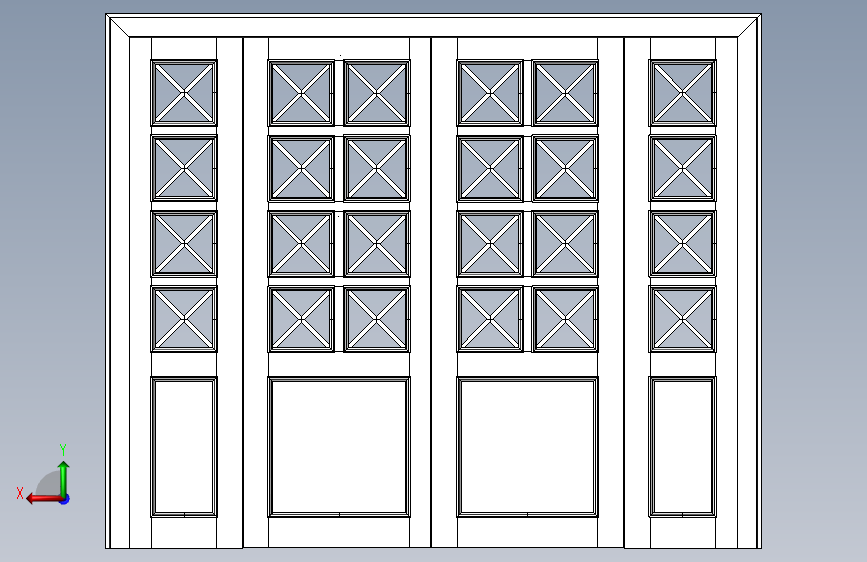Select the top header beam of the door frame

click(x=434, y=26)
